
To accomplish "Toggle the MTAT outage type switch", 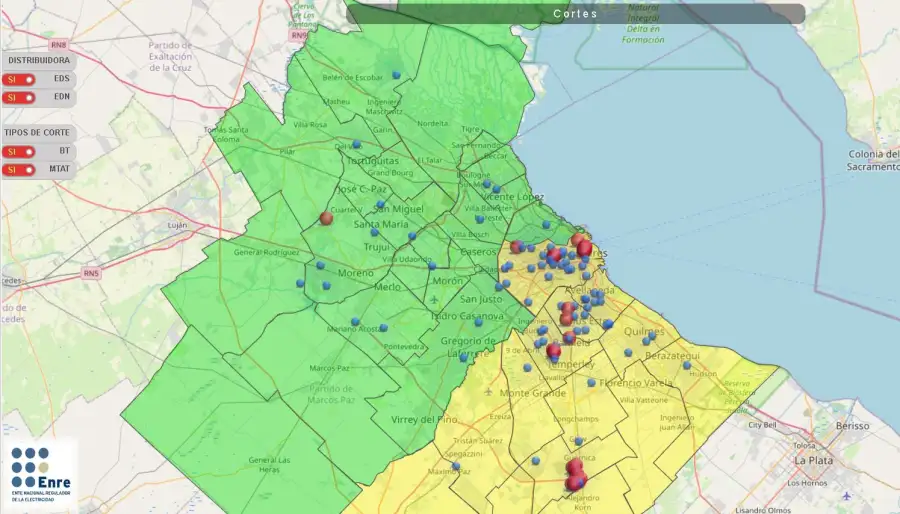I will coord(19,170).
